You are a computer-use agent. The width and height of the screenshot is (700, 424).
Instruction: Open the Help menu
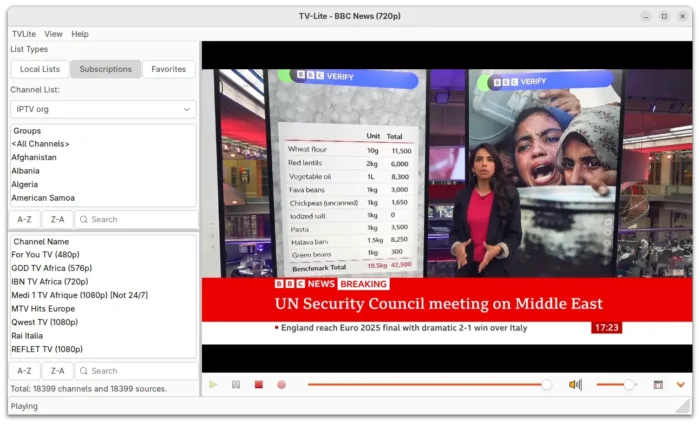80,34
